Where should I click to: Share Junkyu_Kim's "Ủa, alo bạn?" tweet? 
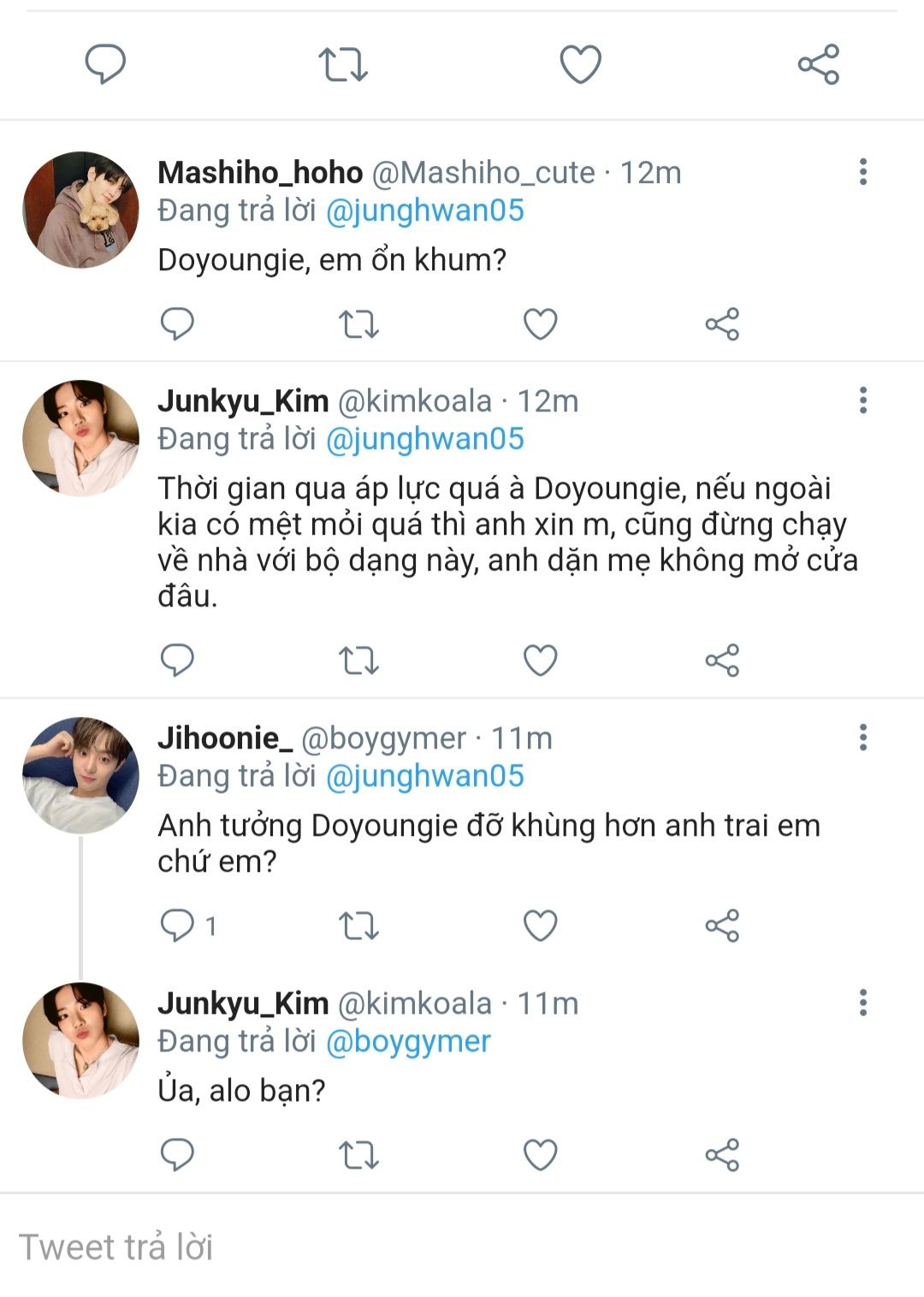coord(722,1155)
